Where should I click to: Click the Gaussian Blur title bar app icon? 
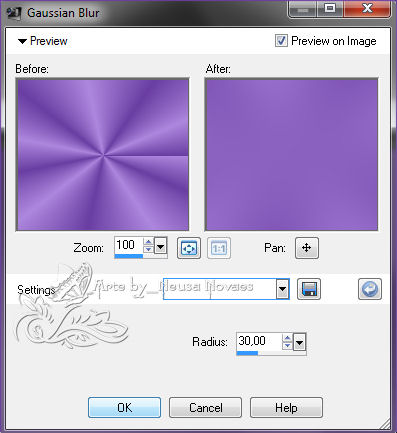(14, 13)
